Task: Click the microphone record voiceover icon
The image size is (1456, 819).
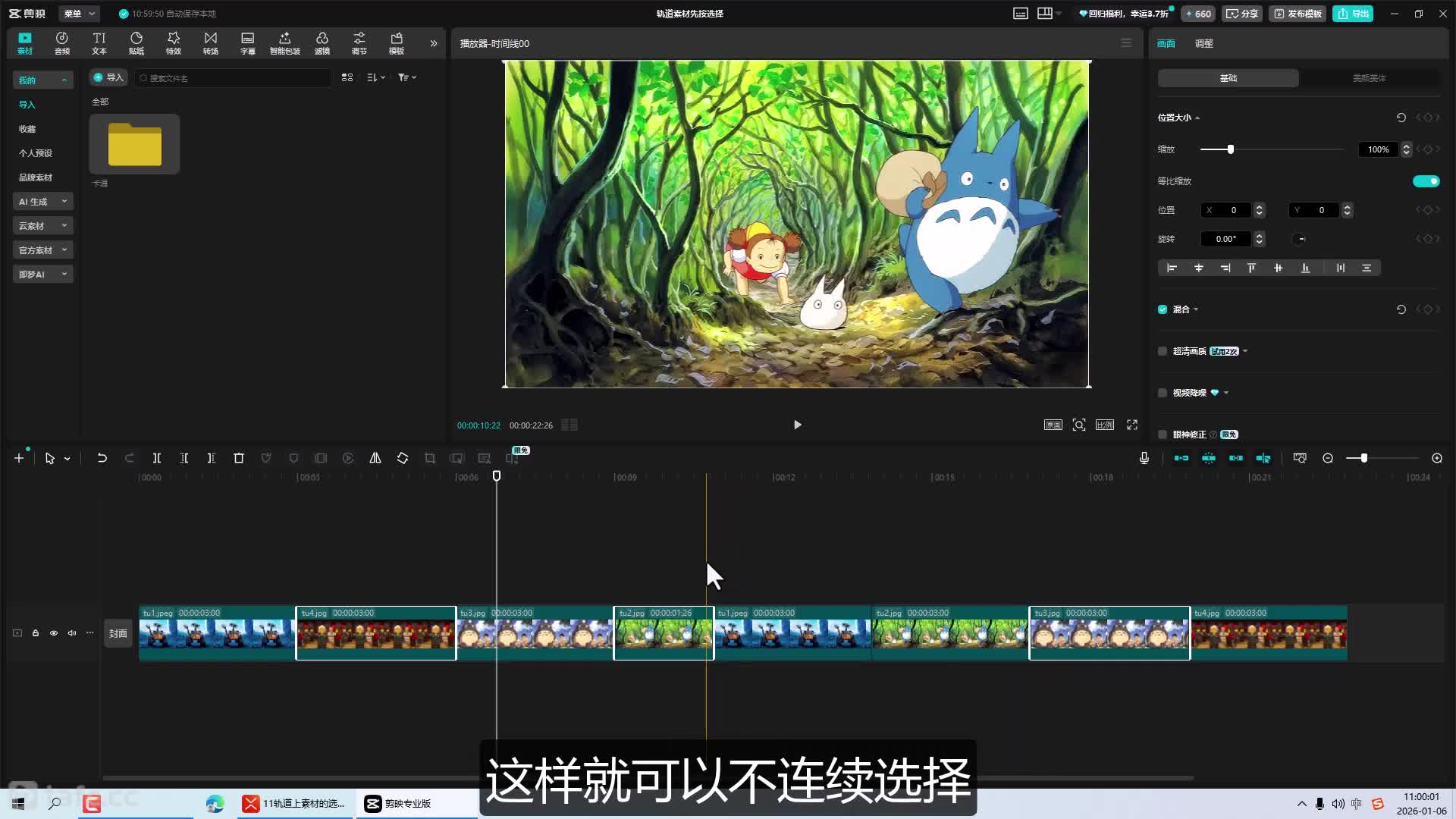Action: pyautogui.click(x=1144, y=458)
